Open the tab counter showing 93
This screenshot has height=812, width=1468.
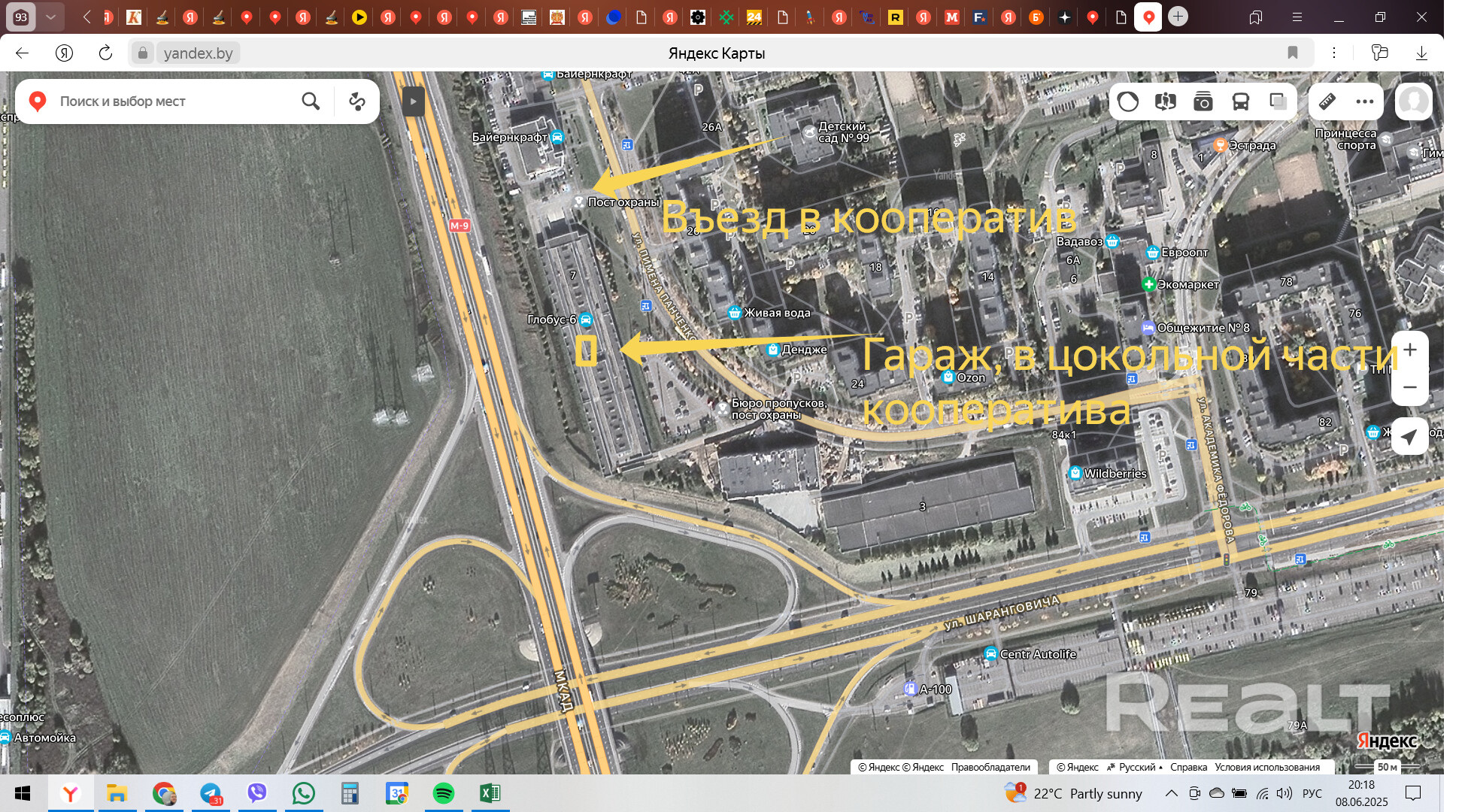click(21, 17)
